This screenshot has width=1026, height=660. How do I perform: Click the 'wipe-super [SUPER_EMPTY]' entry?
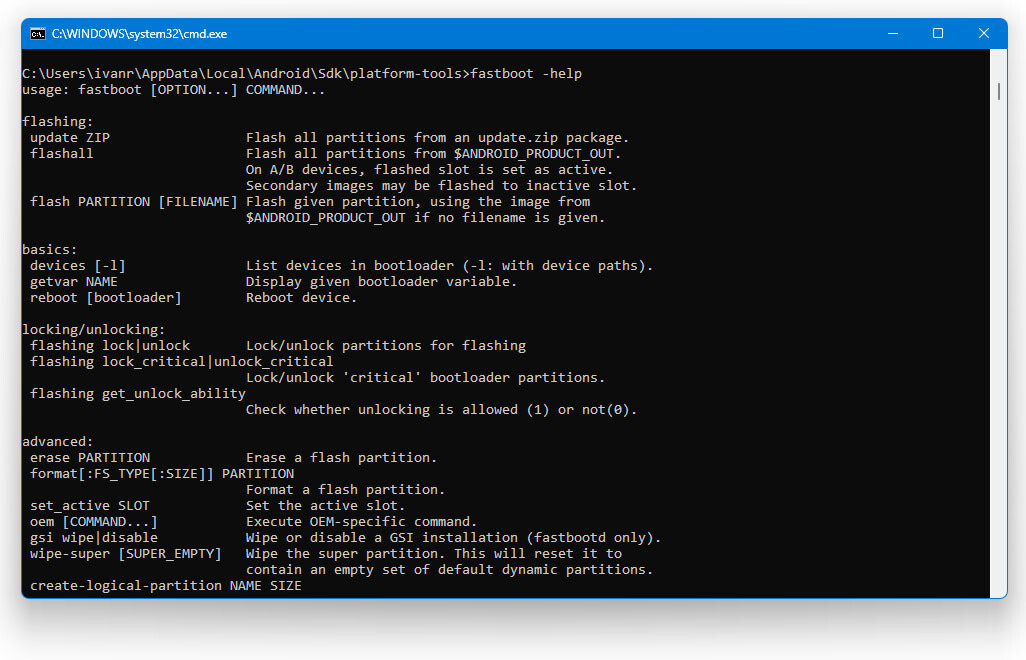[126, 554]
